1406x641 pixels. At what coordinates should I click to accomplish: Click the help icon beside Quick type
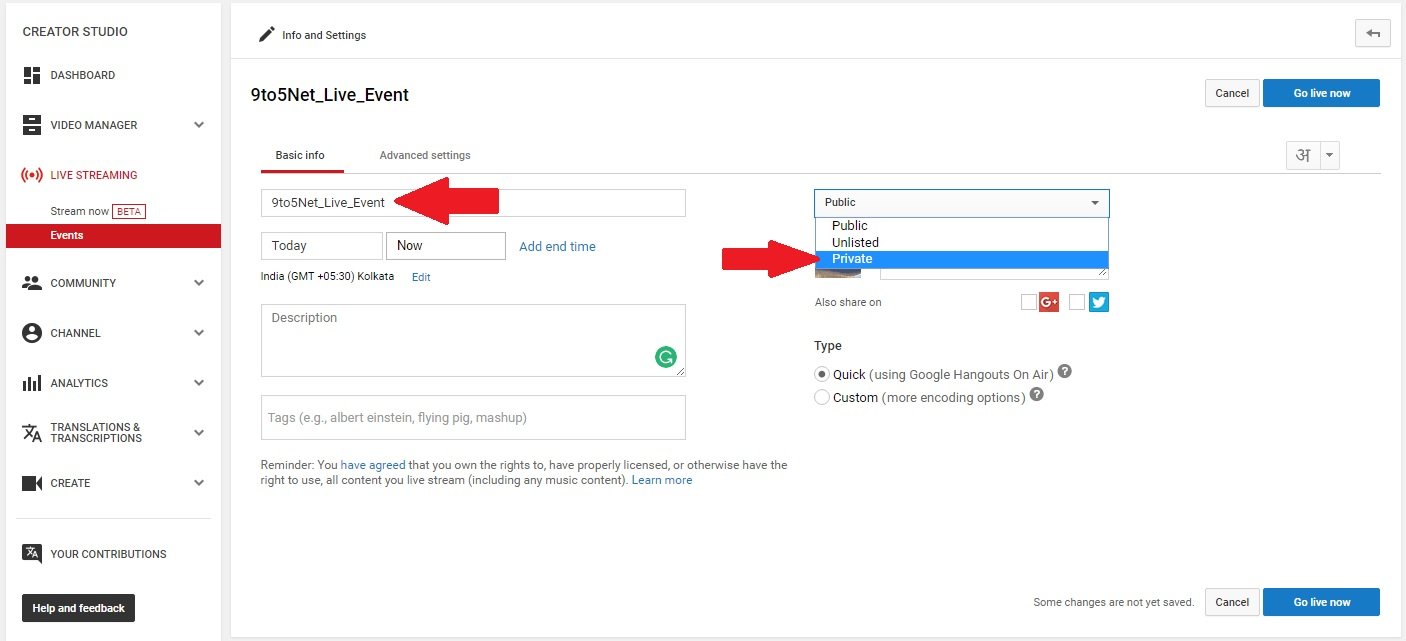pos(1065,372)
